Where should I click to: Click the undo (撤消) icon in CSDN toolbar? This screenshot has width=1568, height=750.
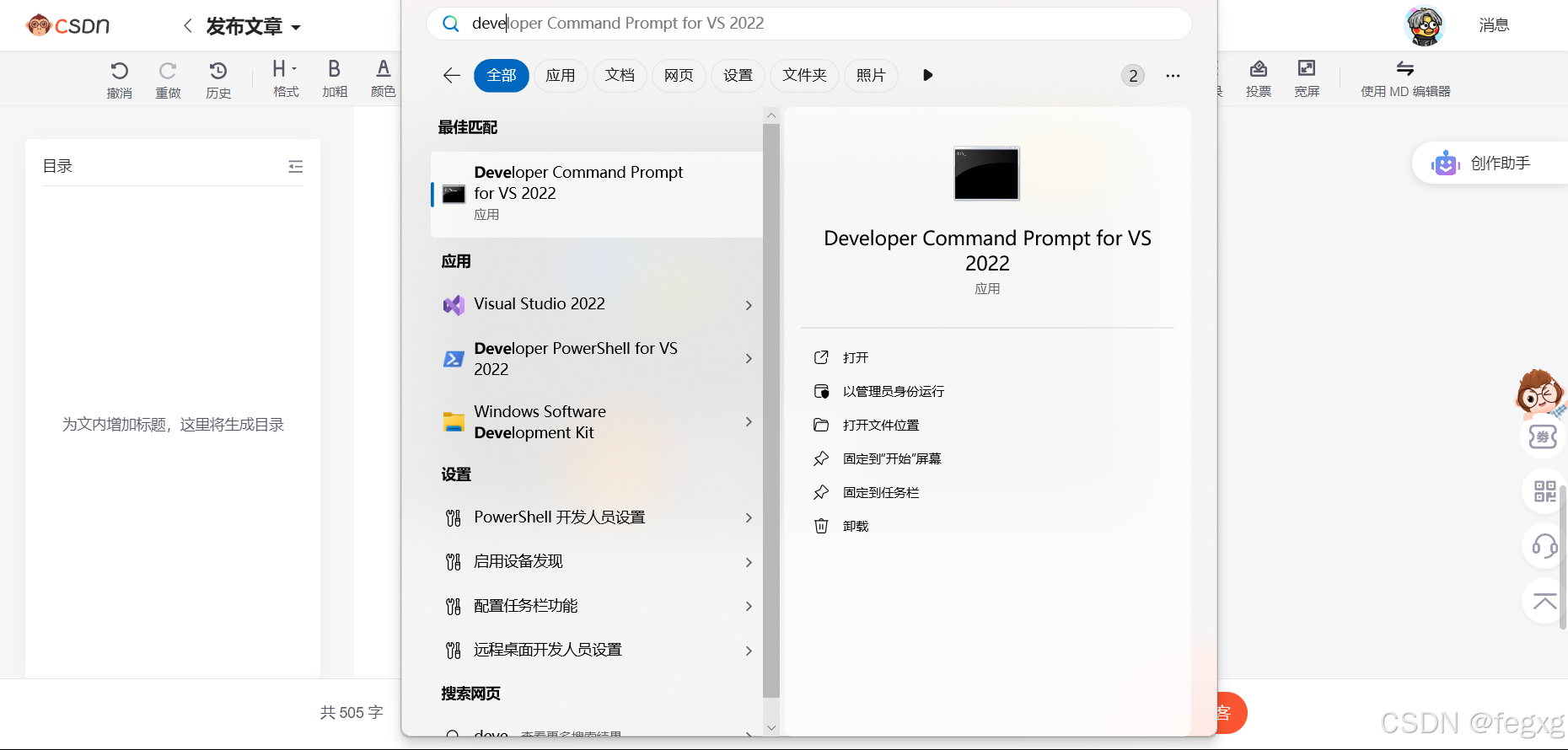click(x=120, y=71)
